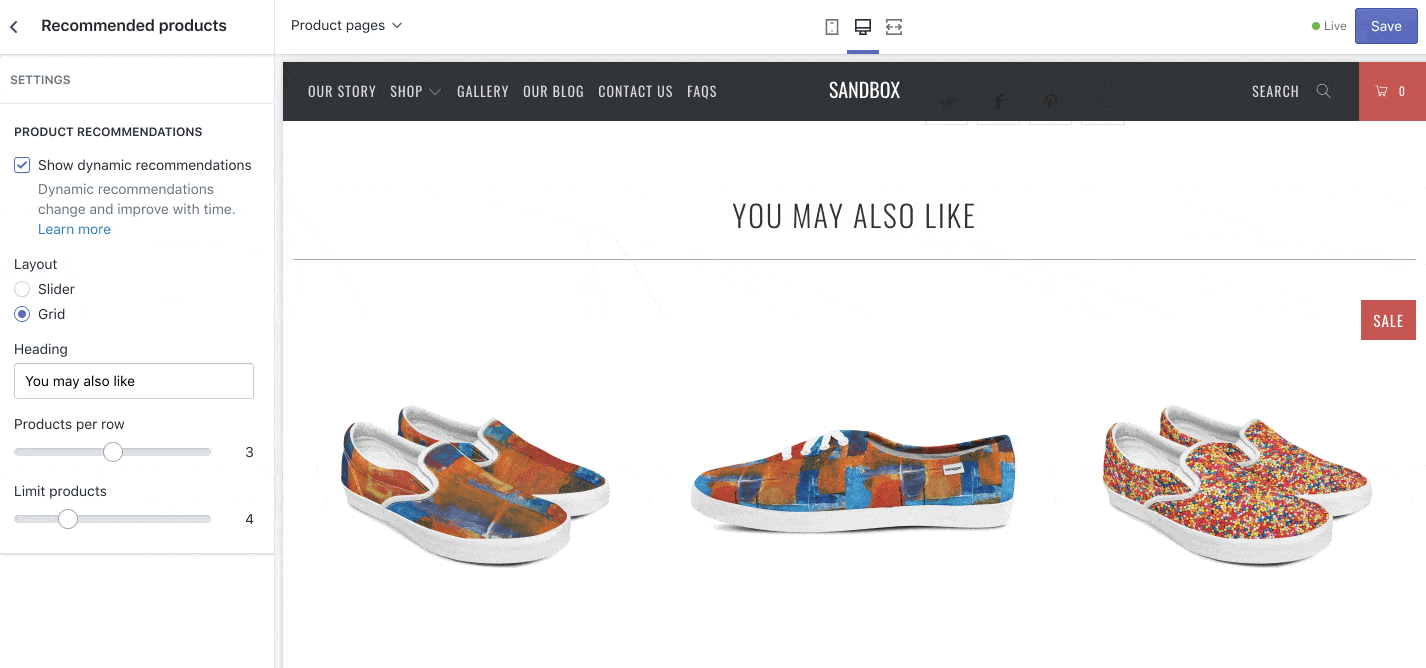Screen dimensions: 1426x668
Task: Follow the Learn more link
Action: pyautogui.click(x=74, y=229)
